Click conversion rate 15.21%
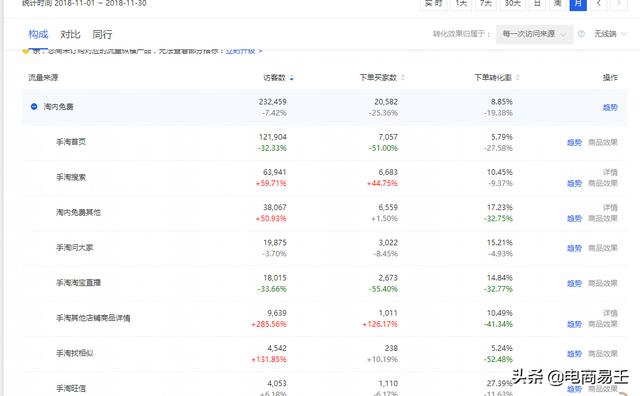This screenshot has height=396, width=640. (x=500, y=242)
